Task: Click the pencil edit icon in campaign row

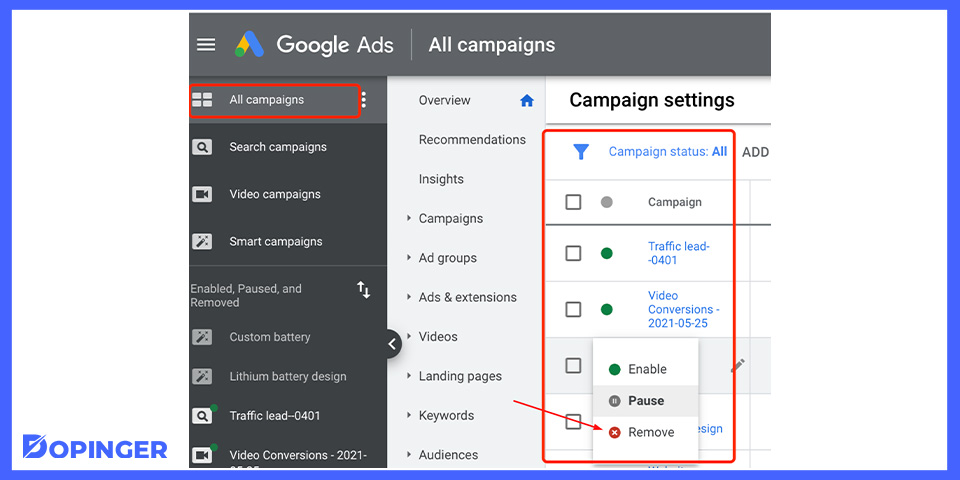Action: click(738, 366)
